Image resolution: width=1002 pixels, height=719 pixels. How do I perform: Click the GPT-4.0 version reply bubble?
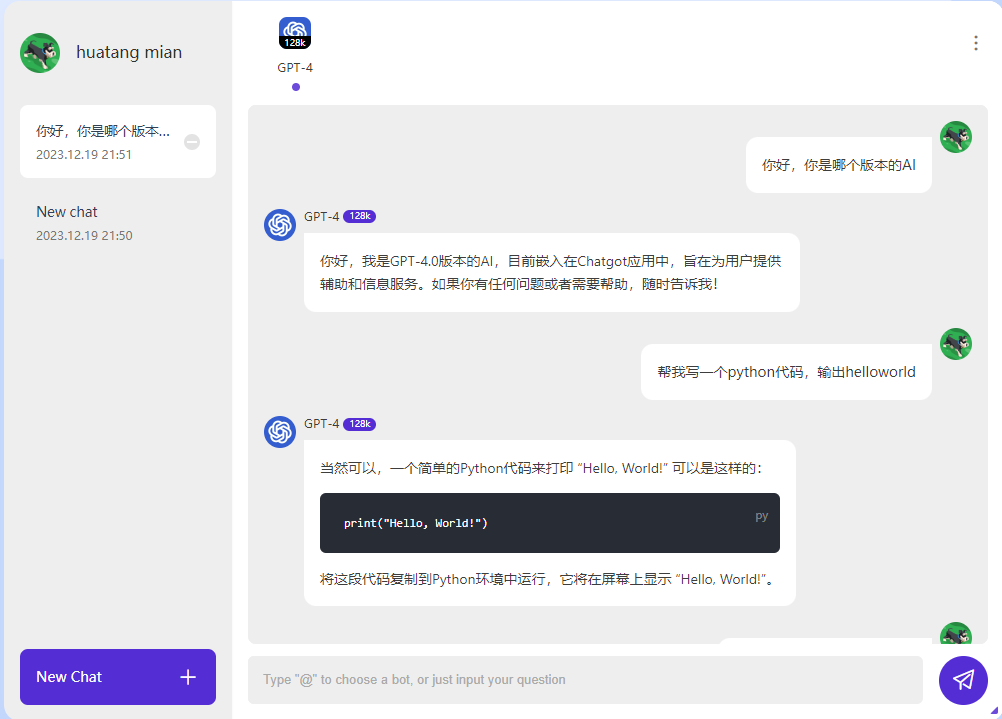pyautogui.click(x=551, y=273)
